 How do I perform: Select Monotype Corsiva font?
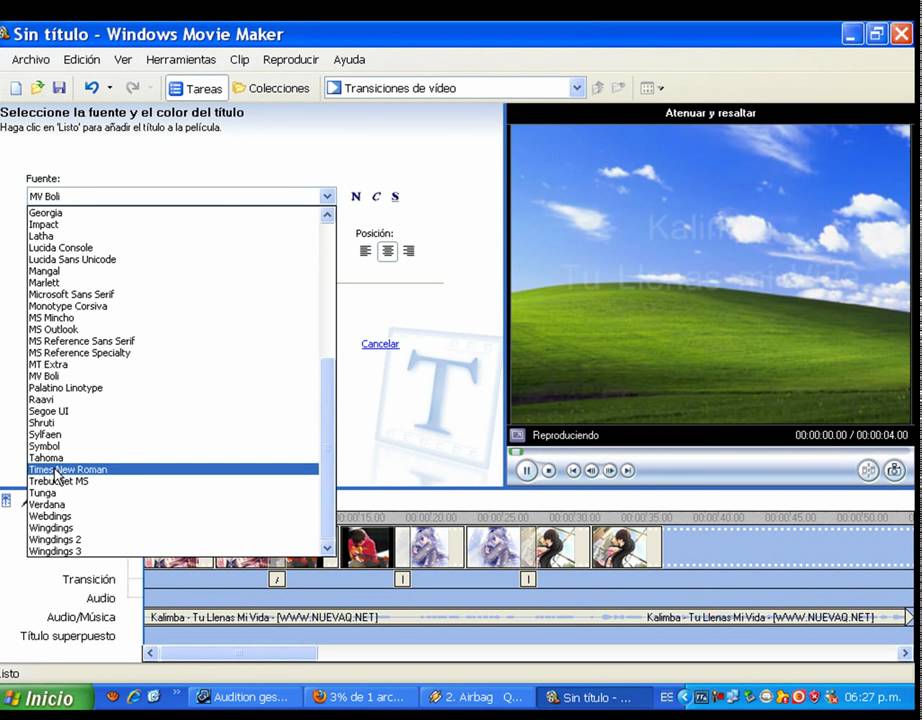pyautogui.click(x=173, y=306)
